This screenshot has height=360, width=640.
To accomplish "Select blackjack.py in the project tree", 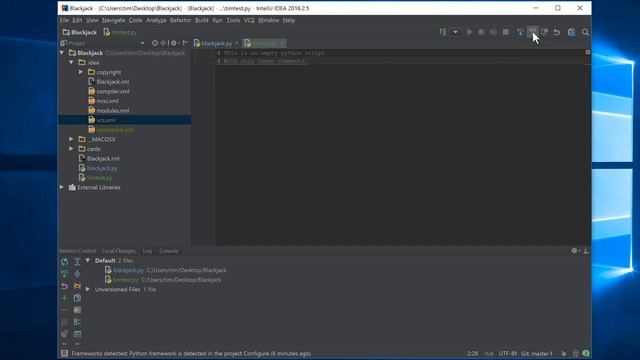I will 102,168.
